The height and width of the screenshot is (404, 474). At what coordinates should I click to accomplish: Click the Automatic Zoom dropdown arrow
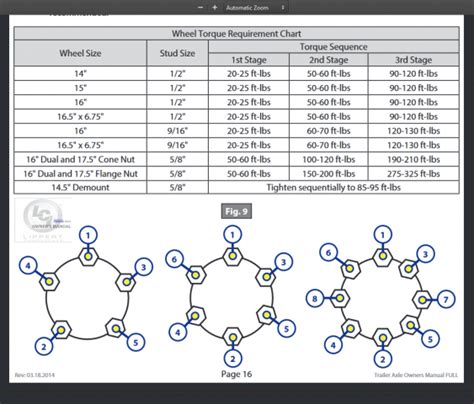coord(283,7)
